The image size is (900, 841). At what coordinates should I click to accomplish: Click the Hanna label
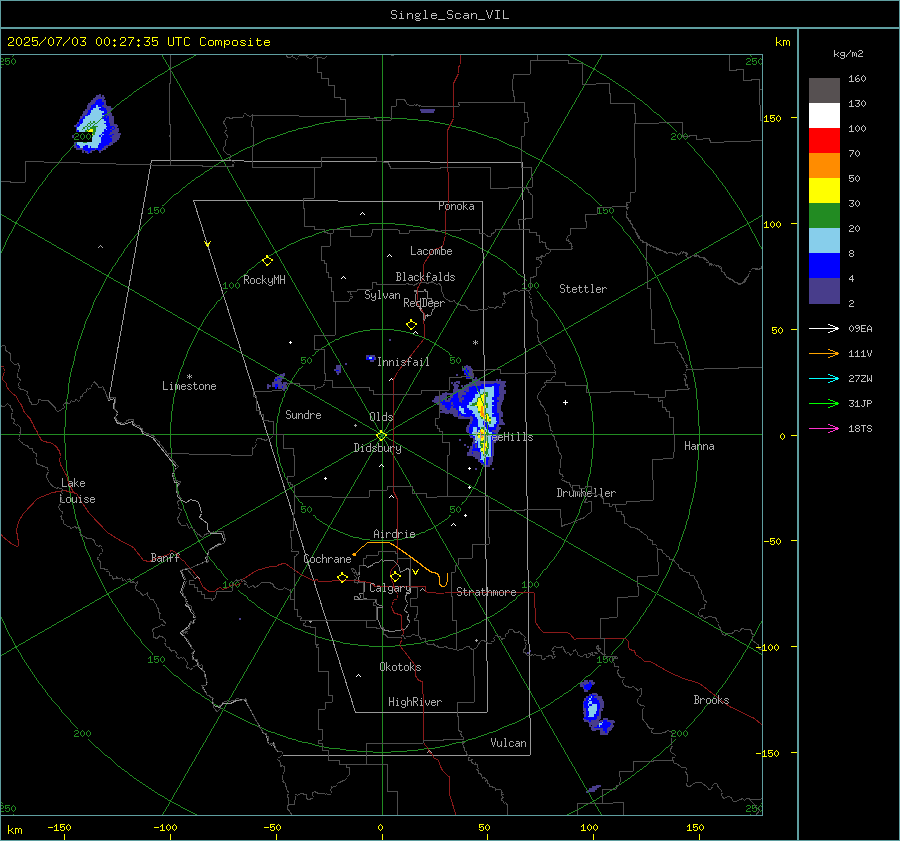[x=699, y=446]
